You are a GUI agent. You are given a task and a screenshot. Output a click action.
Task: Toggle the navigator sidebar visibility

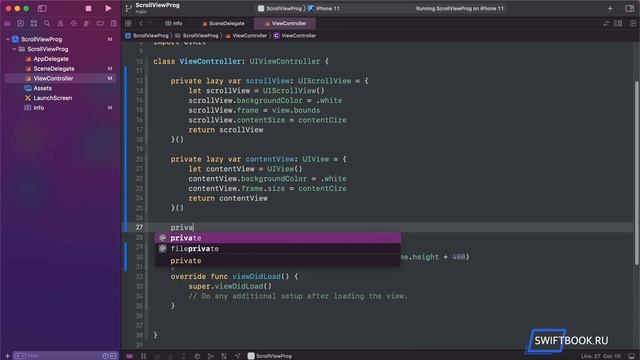coord(42,8)
